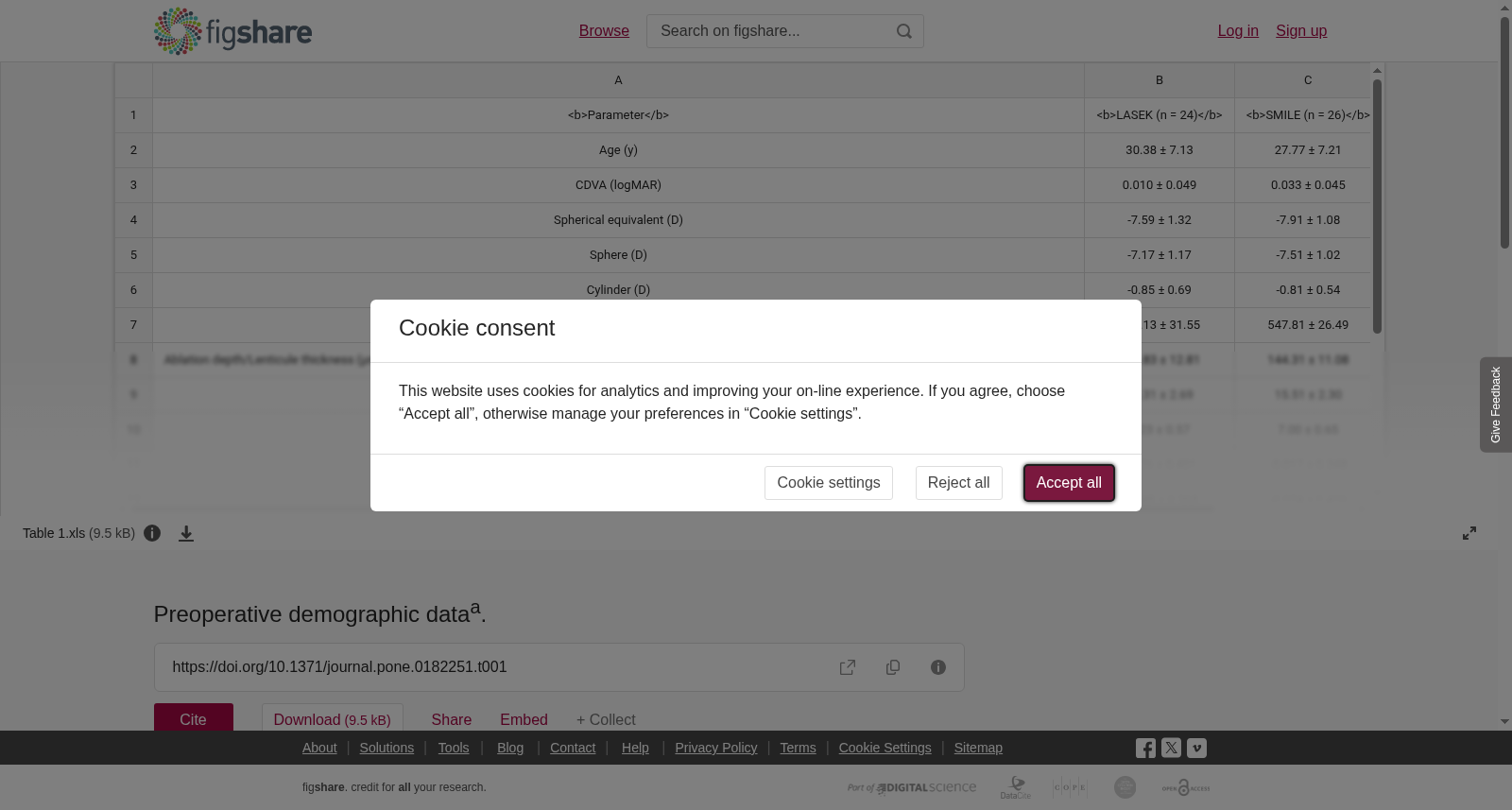This screenshot has width=1512, height=810.
Task: Open the DOI link in new tab
Action: pos(848,667)
